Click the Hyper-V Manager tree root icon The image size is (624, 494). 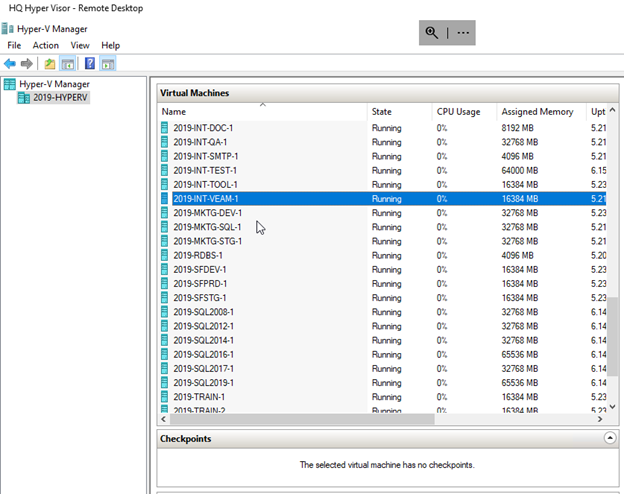[x=10, y=84]
